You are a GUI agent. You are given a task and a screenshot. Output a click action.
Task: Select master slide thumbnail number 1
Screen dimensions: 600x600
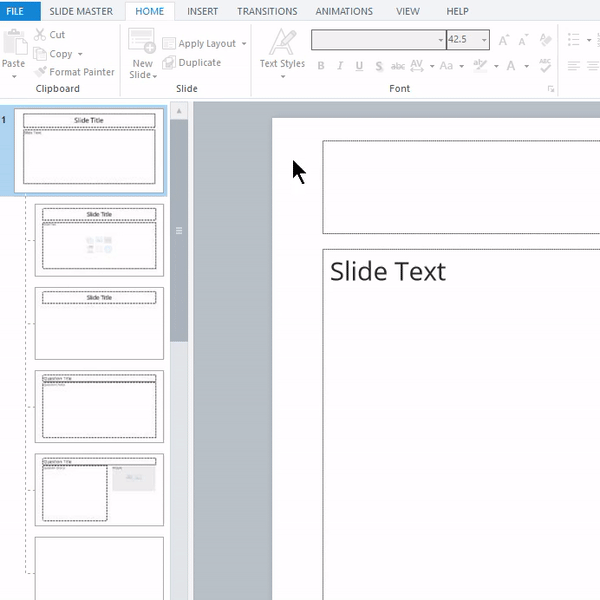pyautogui.click(x=89, y=150)
